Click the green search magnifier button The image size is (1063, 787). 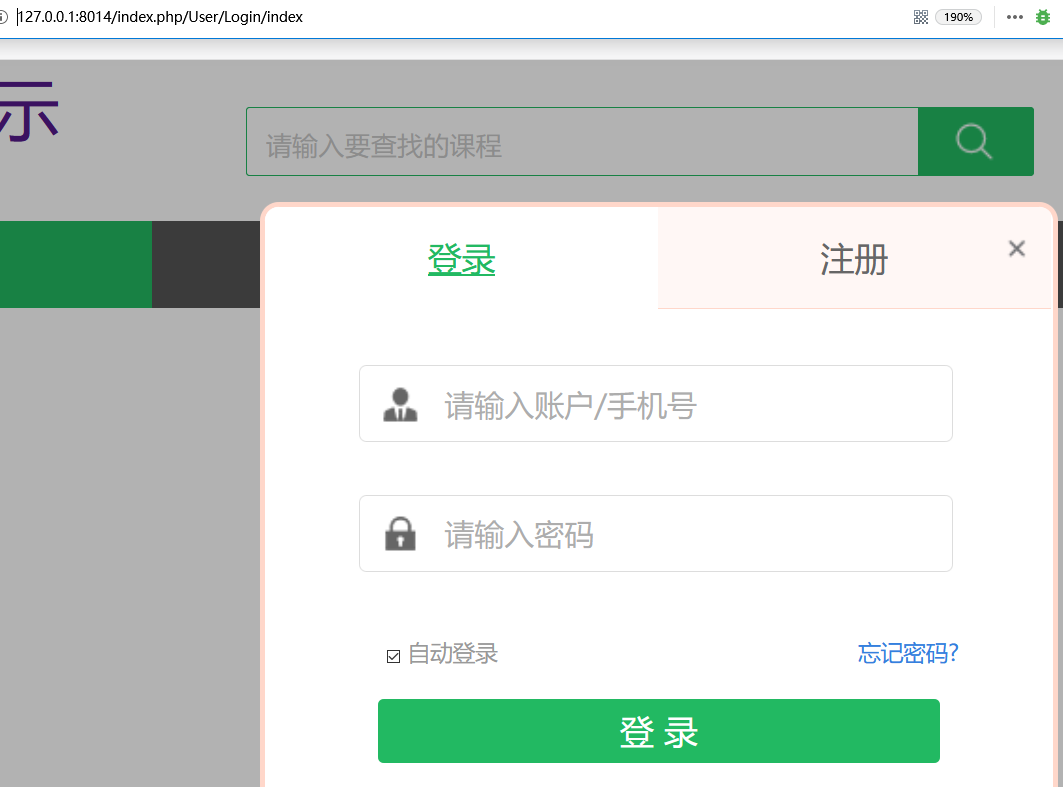click(x=976, y=142)
